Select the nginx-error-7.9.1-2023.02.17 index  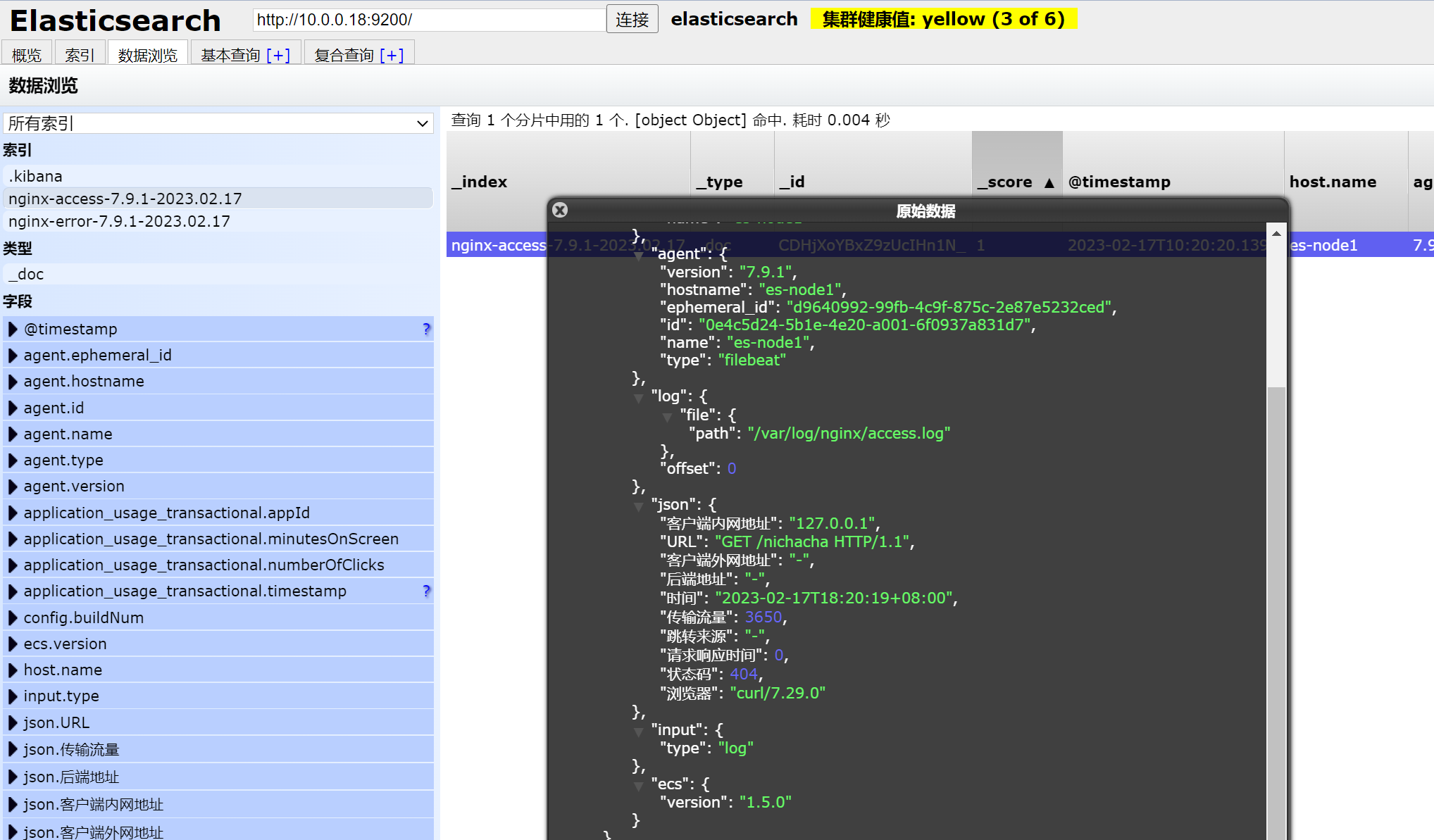pyautogui.click(x=120, y=221)
